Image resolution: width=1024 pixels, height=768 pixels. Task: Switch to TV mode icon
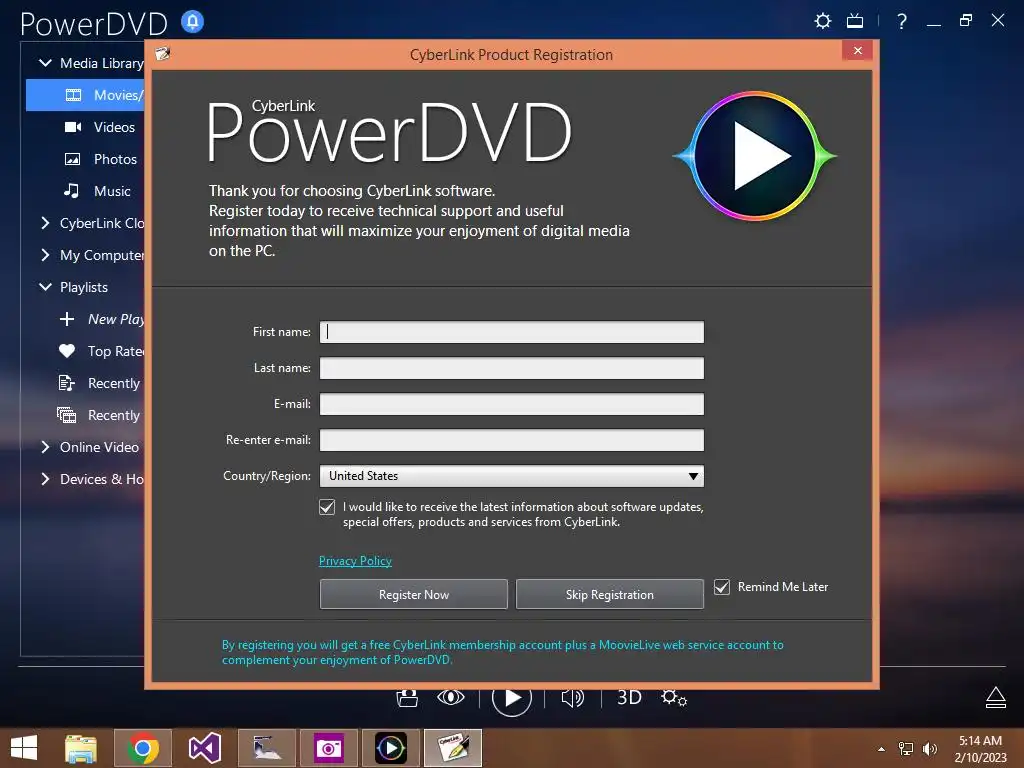(x=855, y=22)
